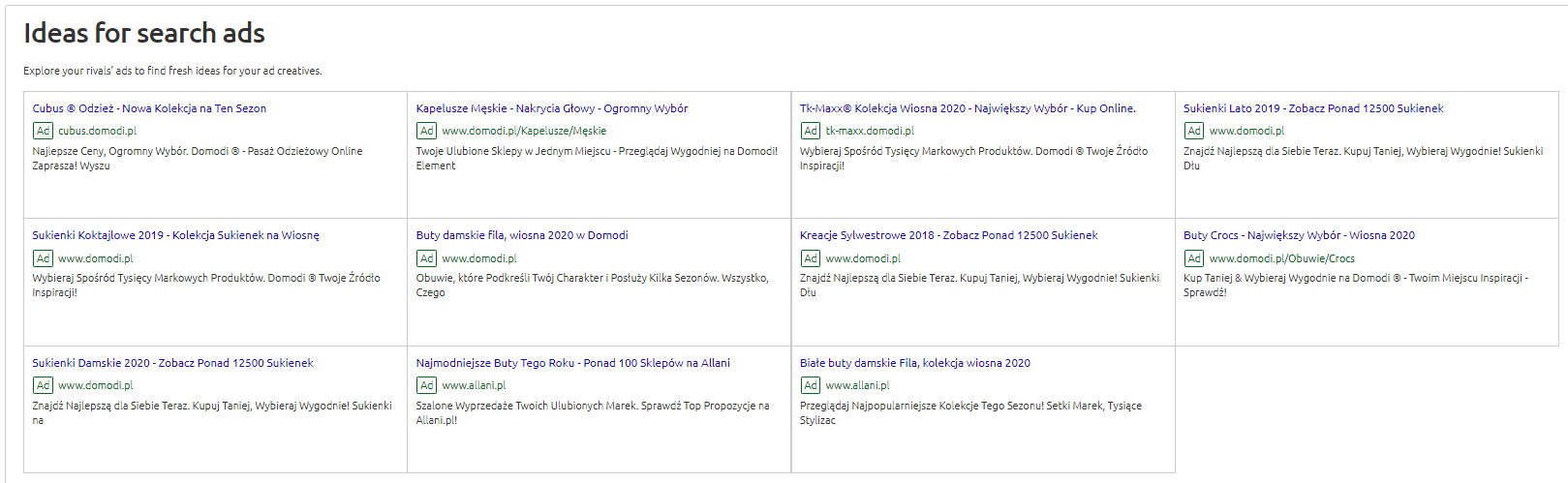
Task: Open Sukienki Lato 2019 ad headline
Action: (x=1312, y=108)
